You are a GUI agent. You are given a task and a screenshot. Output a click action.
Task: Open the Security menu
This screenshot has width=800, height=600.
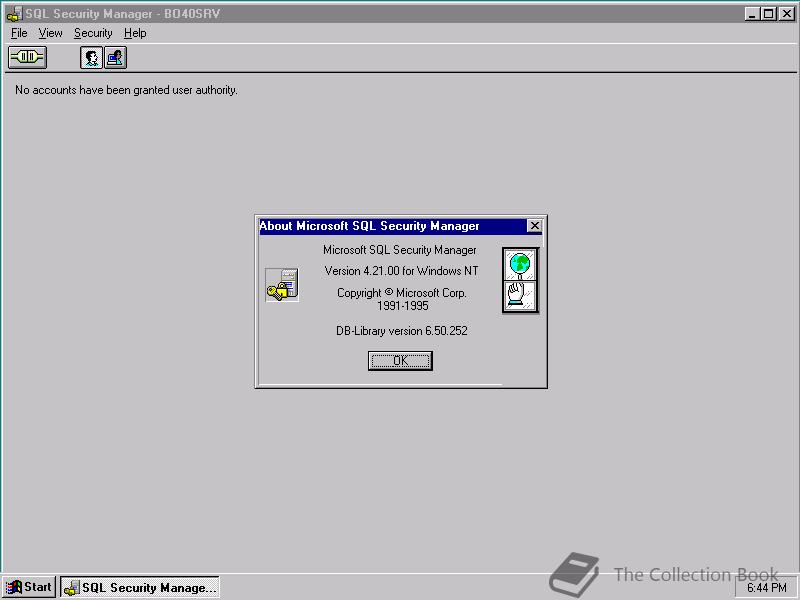93,33
